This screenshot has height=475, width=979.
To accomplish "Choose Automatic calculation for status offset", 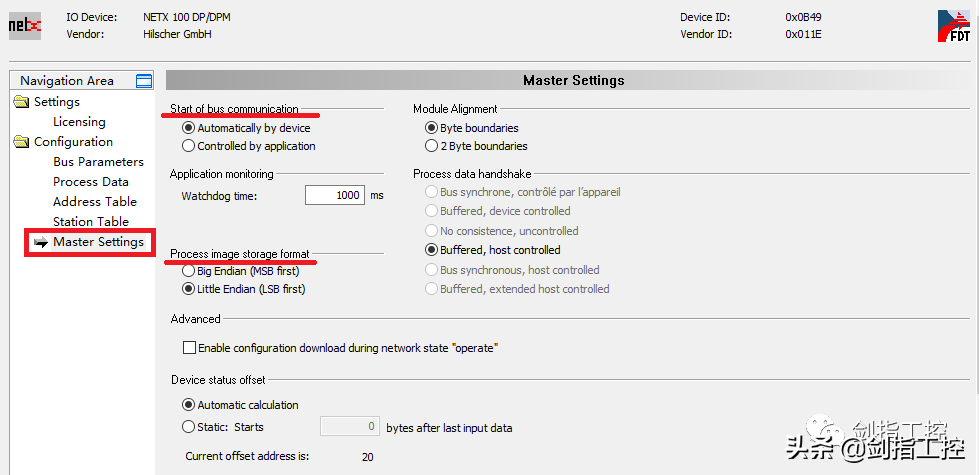I will 188,405.
